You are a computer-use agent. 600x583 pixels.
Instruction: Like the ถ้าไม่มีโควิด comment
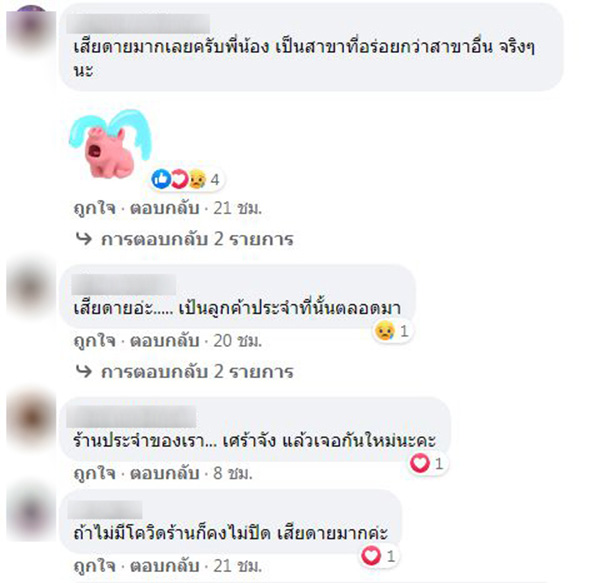tap(95, 566)
